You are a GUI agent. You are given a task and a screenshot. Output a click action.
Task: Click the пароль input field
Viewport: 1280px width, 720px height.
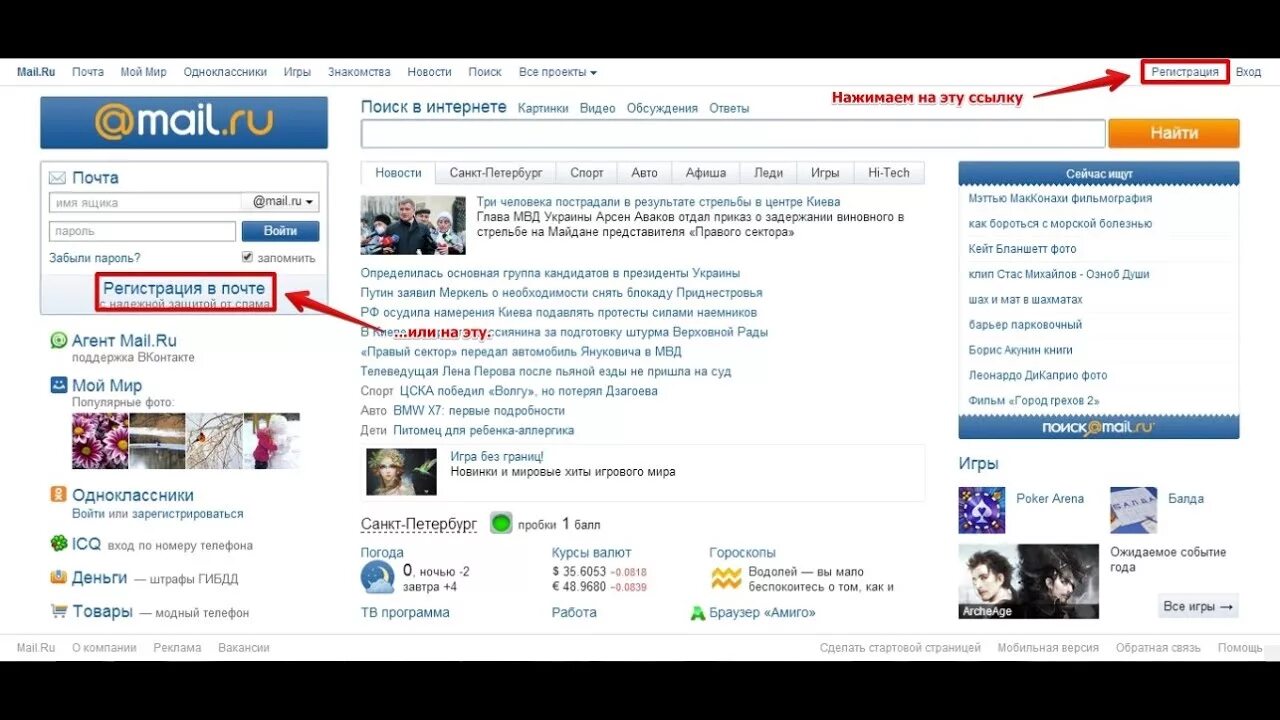[x=142, y=231]
